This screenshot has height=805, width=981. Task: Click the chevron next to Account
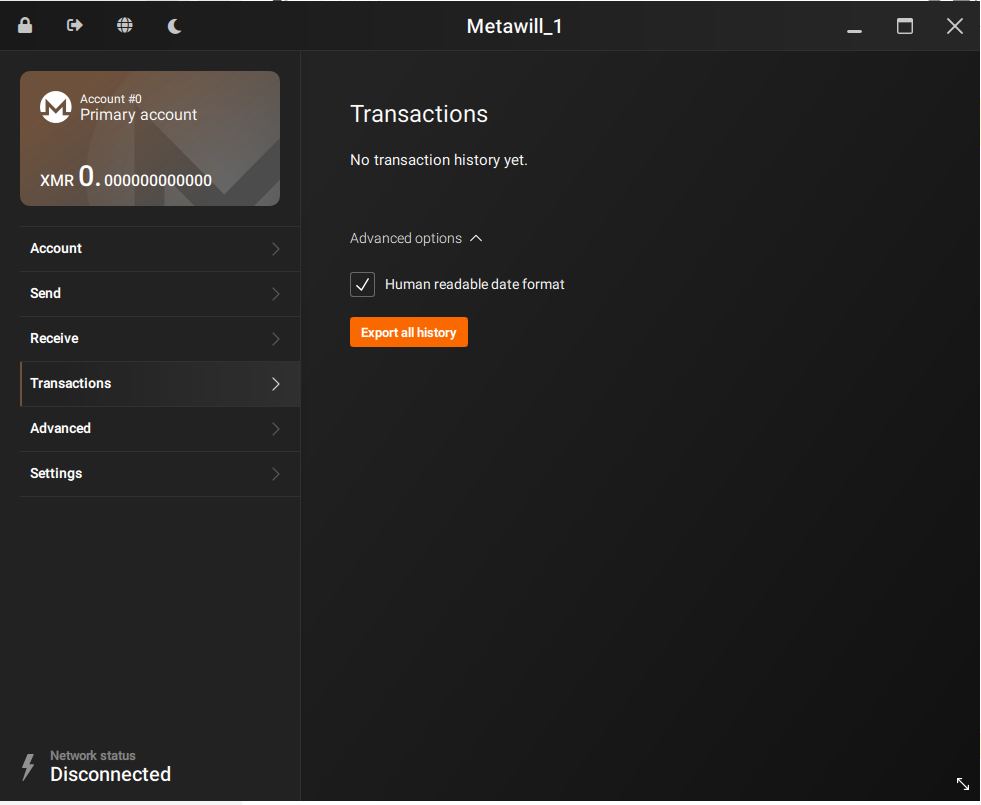coord(276,249)
